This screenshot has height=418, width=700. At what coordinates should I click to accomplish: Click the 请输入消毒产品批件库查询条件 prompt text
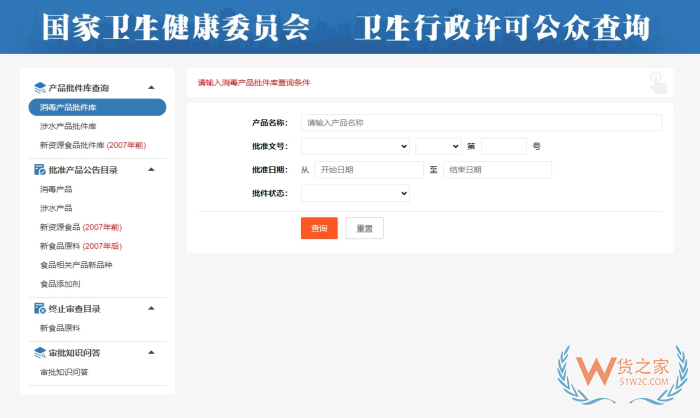pyautogui.click(x=254, y=83)
